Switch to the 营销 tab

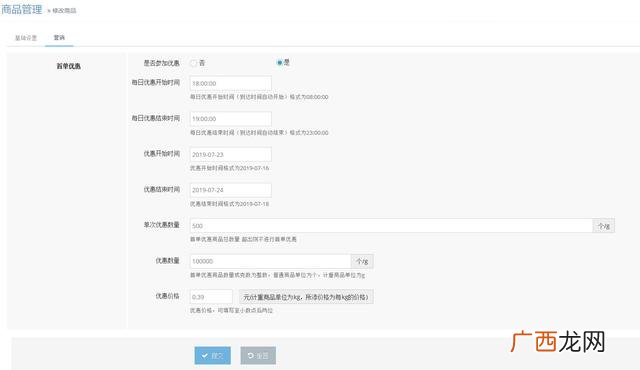coord(59,38)
